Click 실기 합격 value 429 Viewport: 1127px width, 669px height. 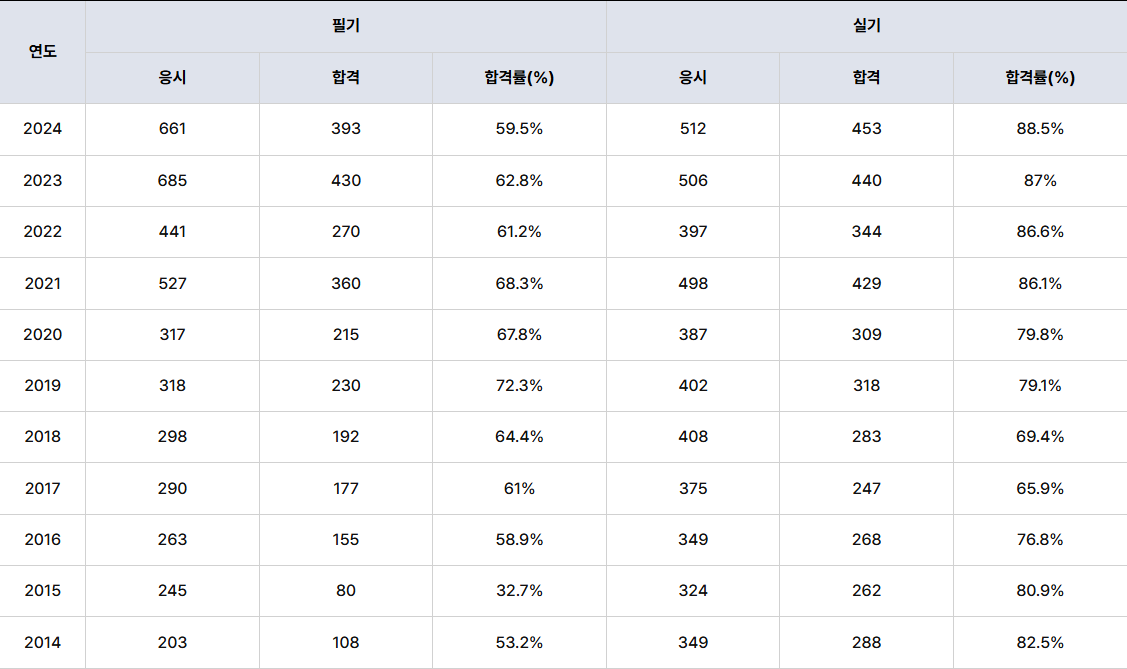pyautogui.click(x=867, y=284)
